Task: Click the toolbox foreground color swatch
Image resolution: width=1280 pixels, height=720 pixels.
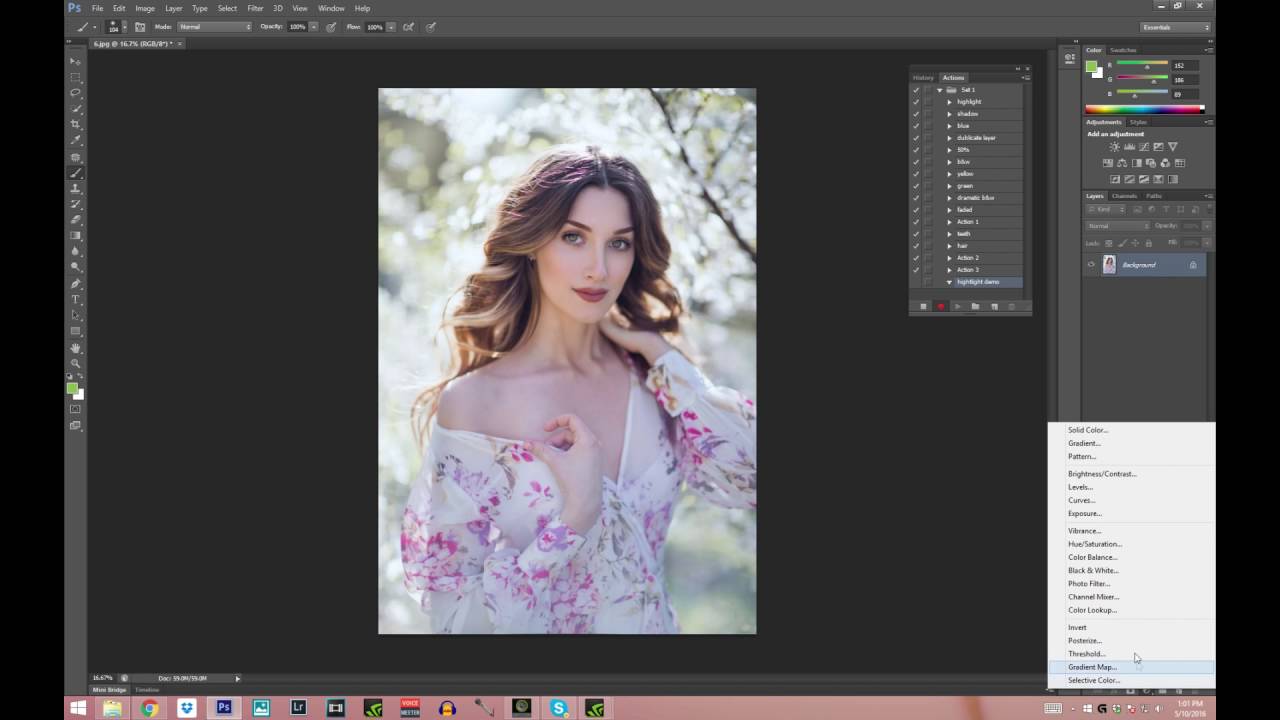Action: pos(72,388)
